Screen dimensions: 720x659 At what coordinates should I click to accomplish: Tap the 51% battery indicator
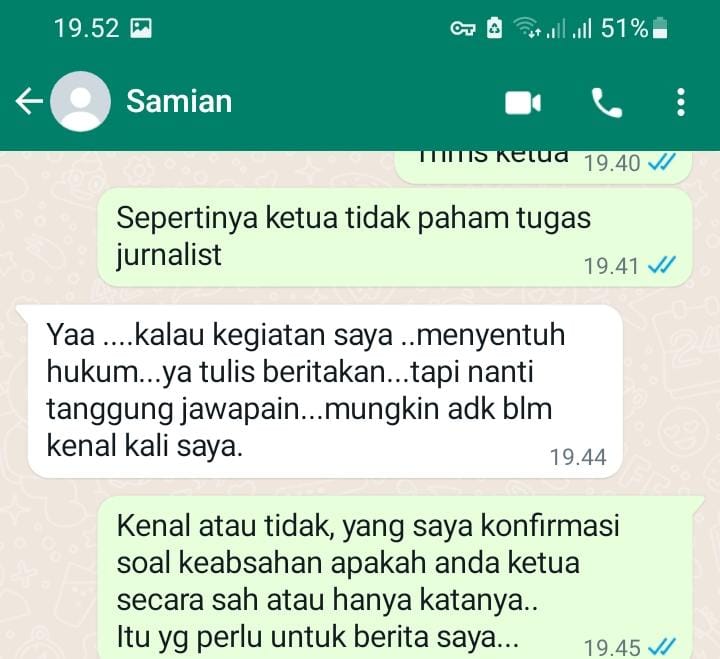pyautogui.click(x=634, y=28)
